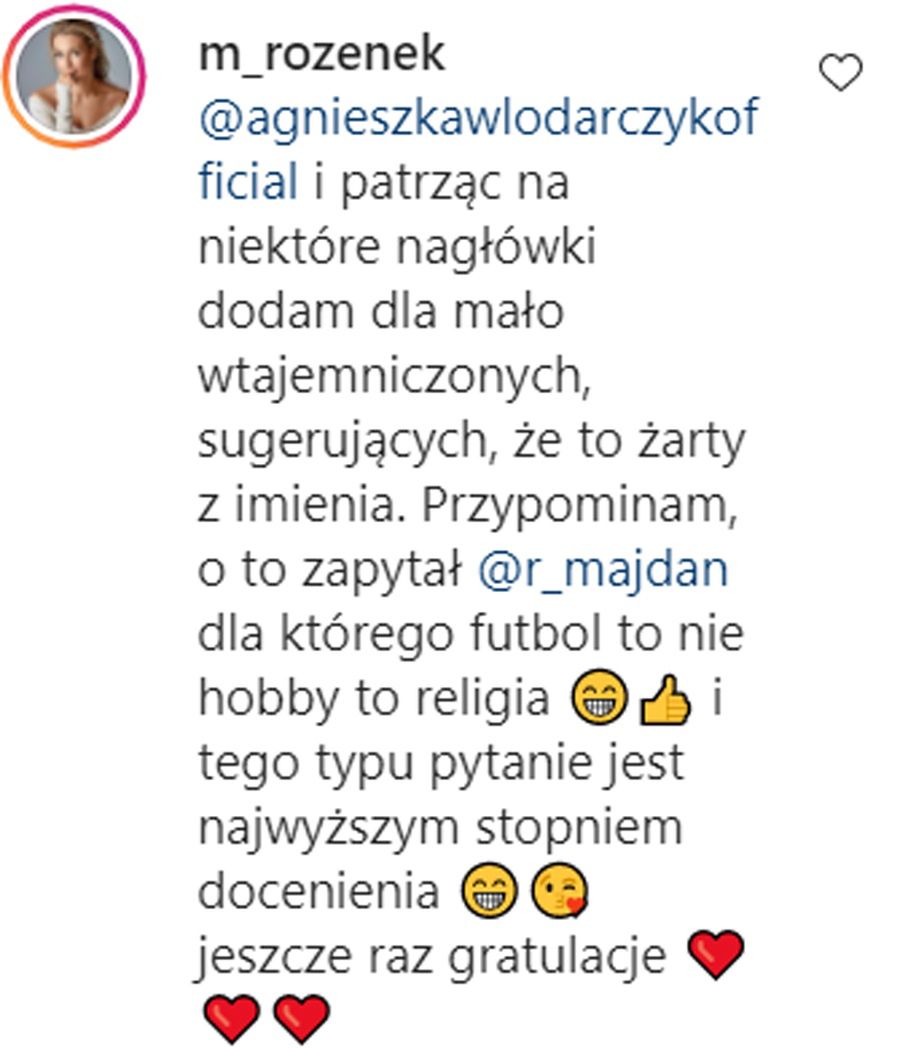Open m_rozenek's profile picture story
This screenshot has height=1048, width=900.
[73, 76]
